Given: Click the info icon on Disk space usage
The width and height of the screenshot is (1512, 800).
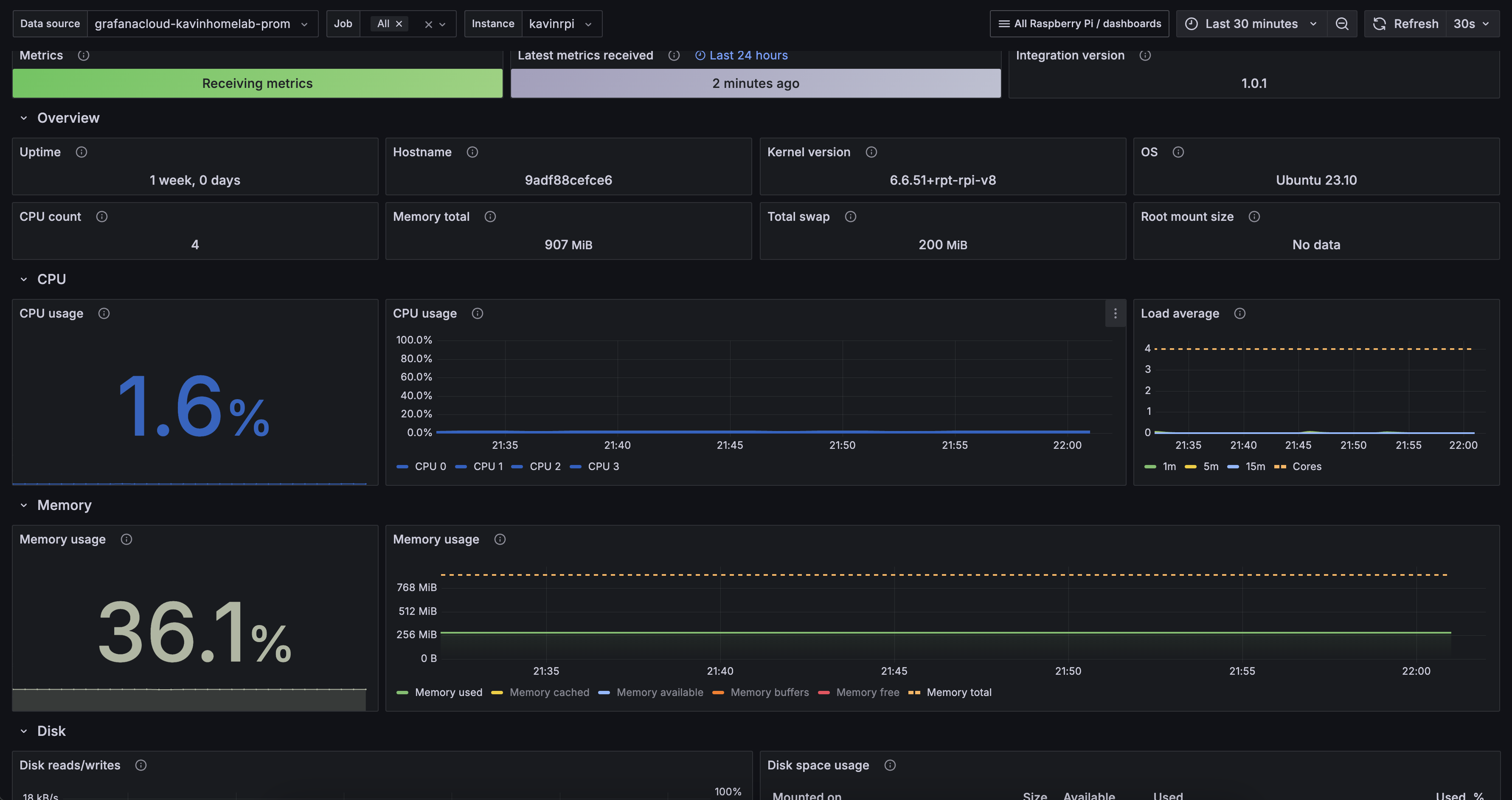Looking at the screenshot, I should [x=890, y=765].
